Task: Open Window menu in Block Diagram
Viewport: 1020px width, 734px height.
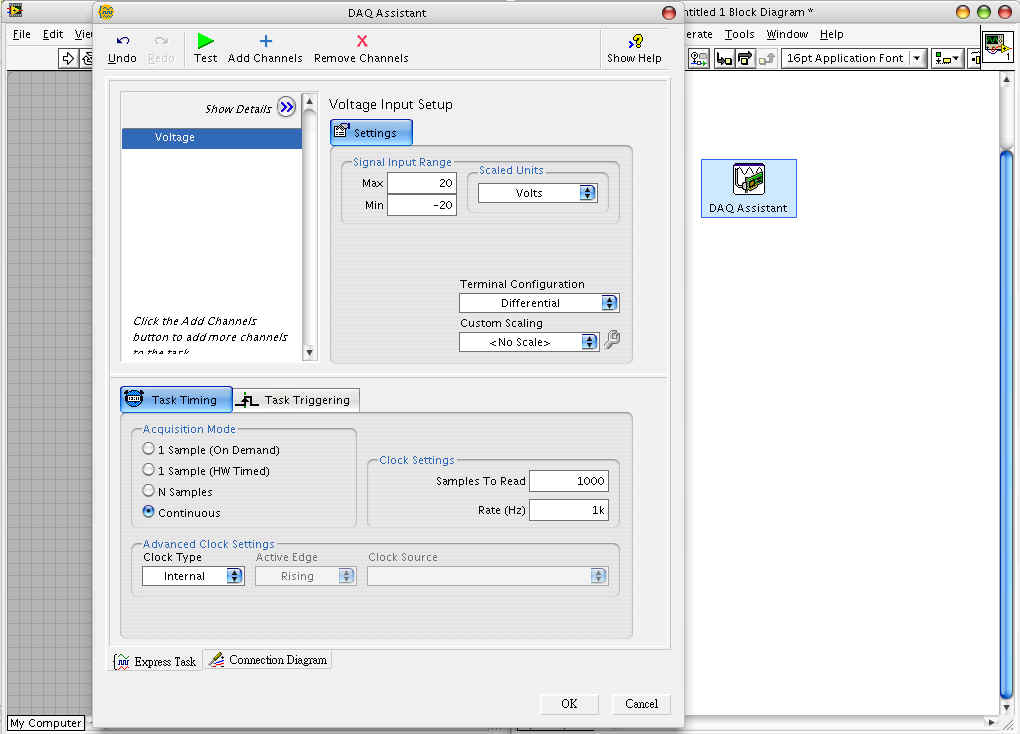Action: pos(787,34)
